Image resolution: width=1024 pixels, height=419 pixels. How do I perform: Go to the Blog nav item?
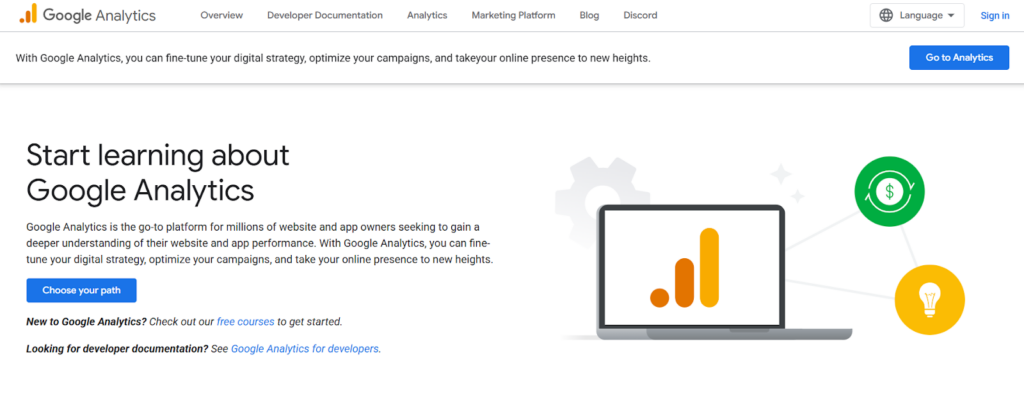pyautogui.click(x=589, y=15)
